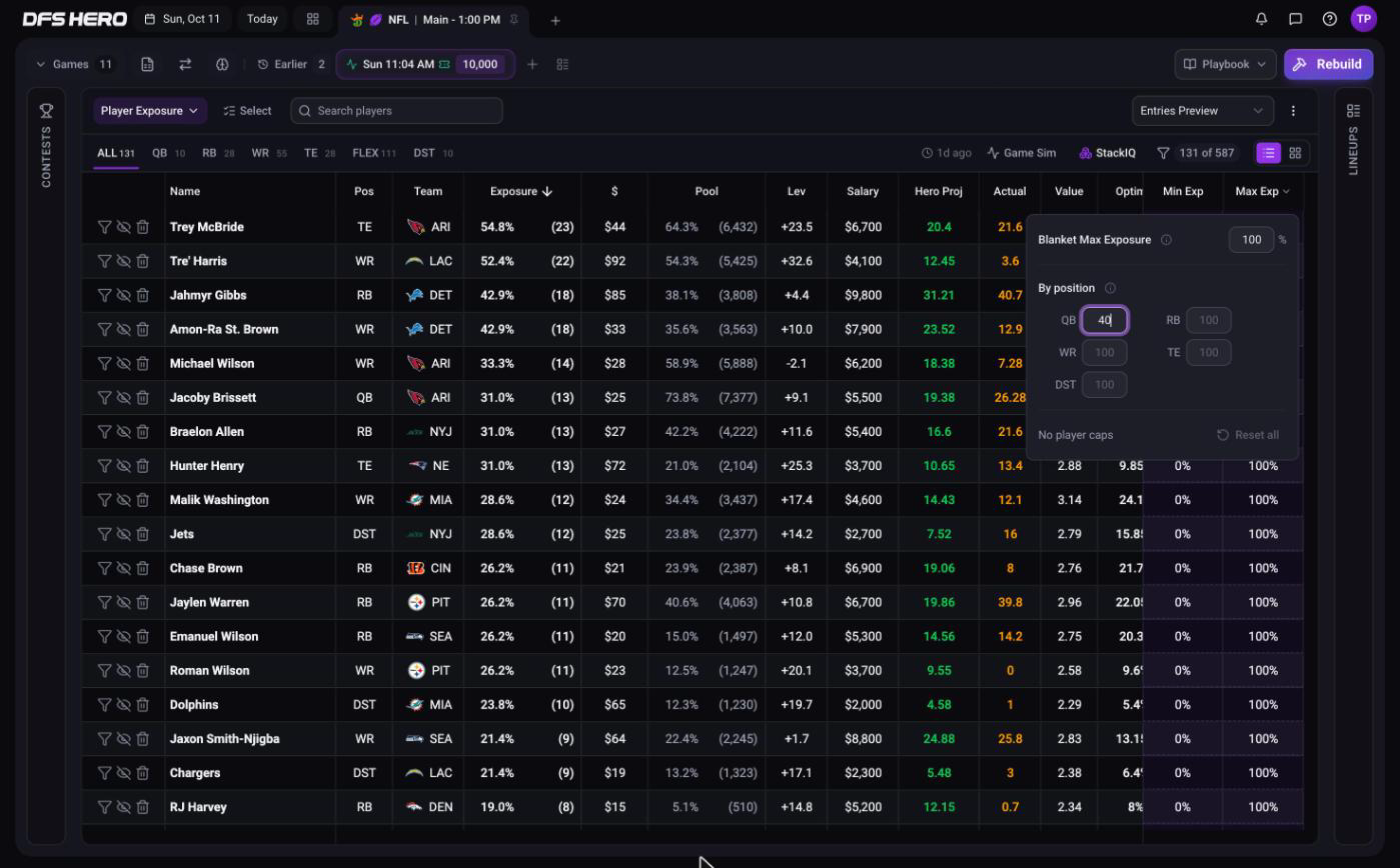Screen dimensions: 1400x868
Task: Open the Contests trophy side panel
Action: click(x=46, y=111)
